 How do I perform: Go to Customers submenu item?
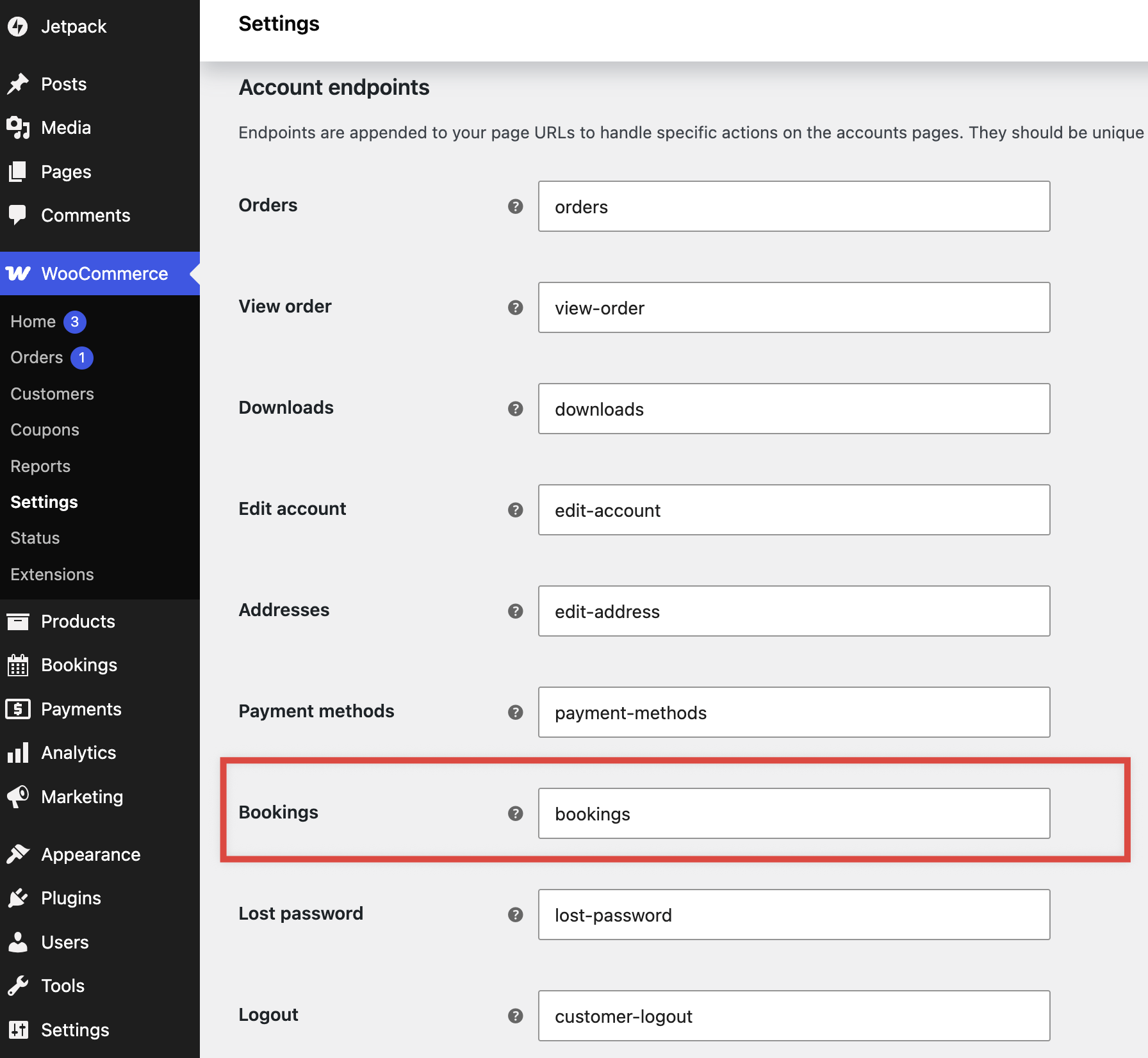click(x=52, y=394)
